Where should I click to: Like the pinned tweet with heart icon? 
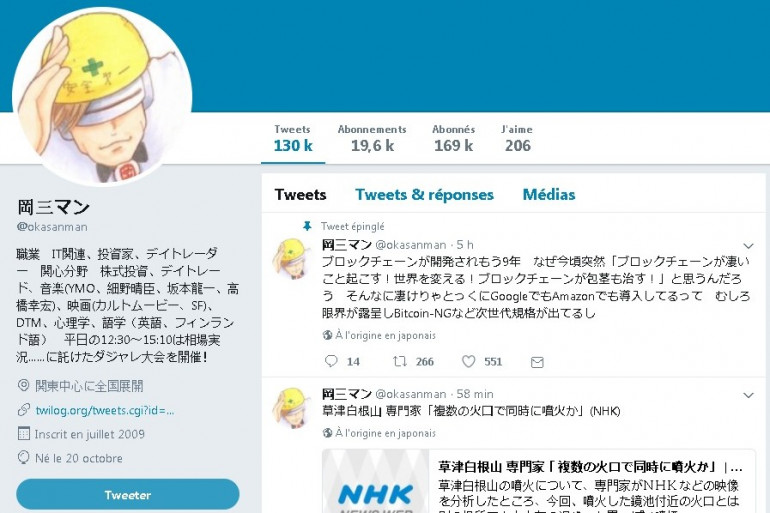tap(468, 361)
